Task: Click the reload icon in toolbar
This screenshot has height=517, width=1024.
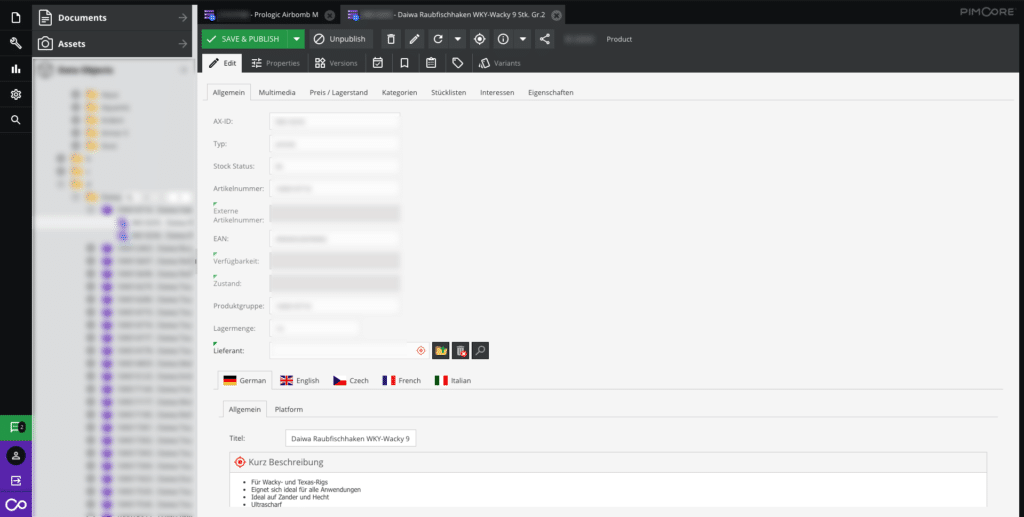Action: click(x=438, y=39)
